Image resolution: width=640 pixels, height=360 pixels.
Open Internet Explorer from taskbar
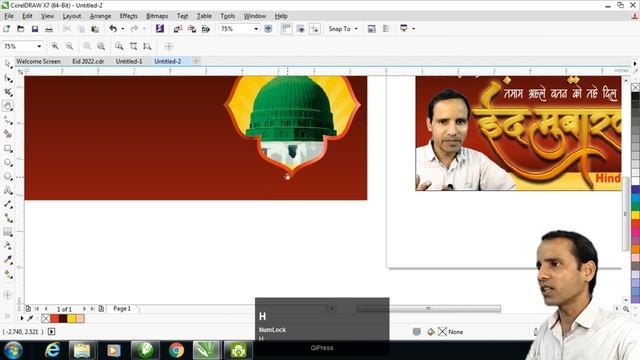click(x=52, y=350)
